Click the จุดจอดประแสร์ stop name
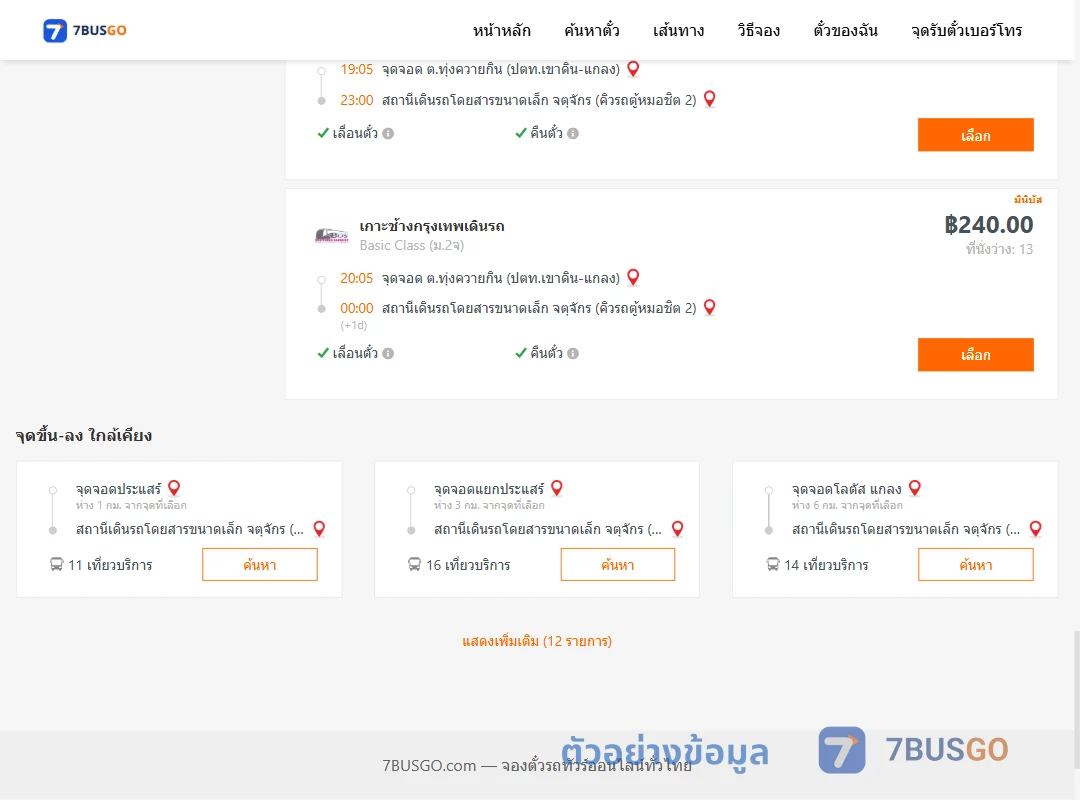Screen dimensions: 1080x800 click(118, 489)
